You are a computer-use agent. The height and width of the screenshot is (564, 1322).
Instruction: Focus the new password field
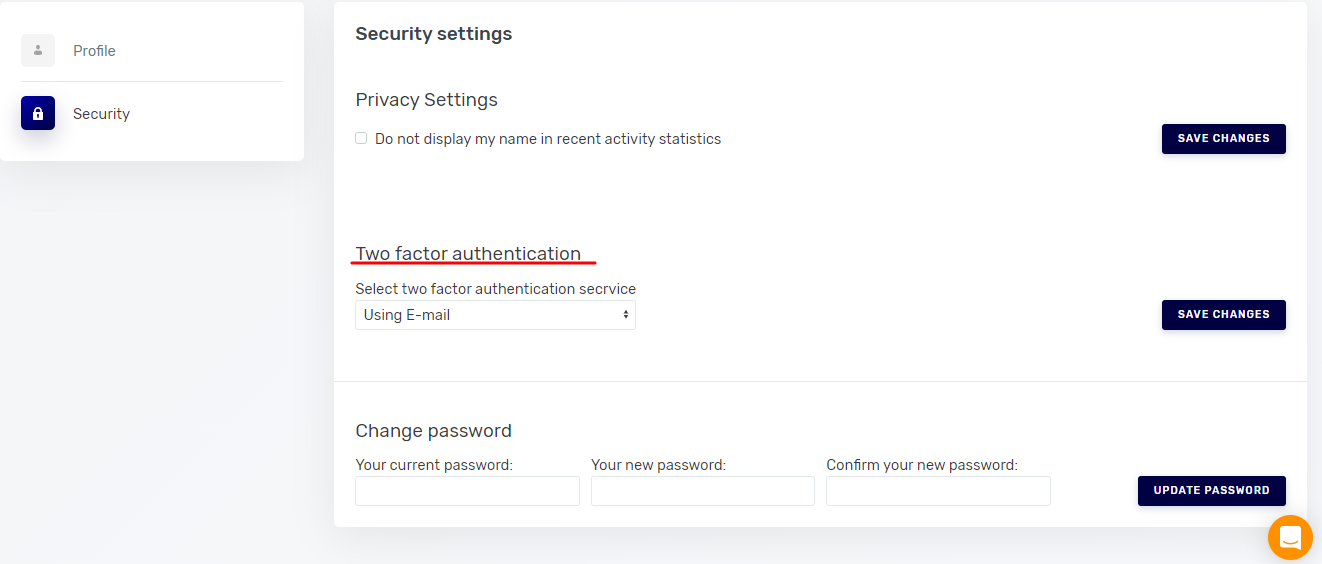point(702,491)
